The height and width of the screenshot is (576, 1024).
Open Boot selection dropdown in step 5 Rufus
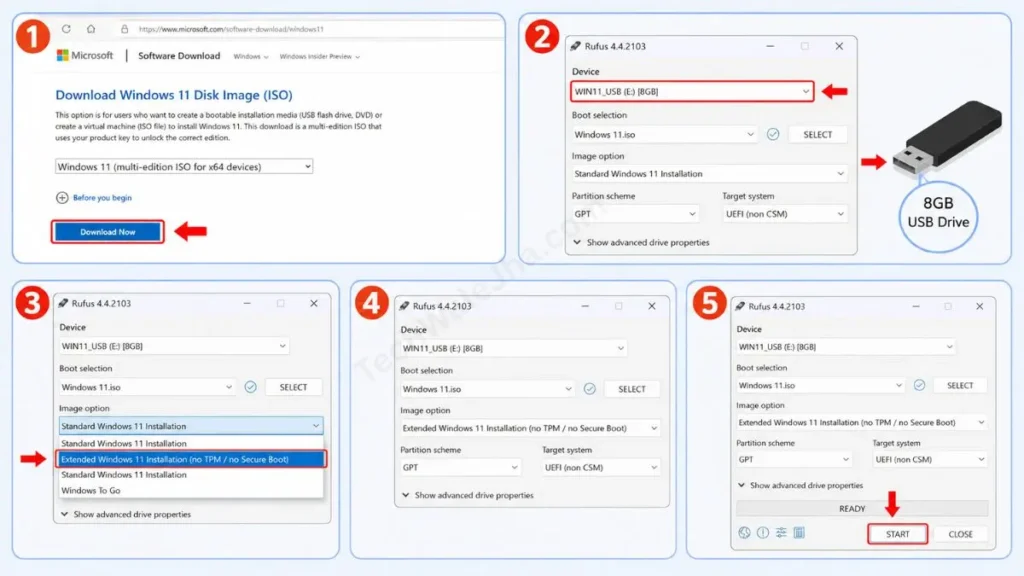pyautogui.click(x=820, y=385)
